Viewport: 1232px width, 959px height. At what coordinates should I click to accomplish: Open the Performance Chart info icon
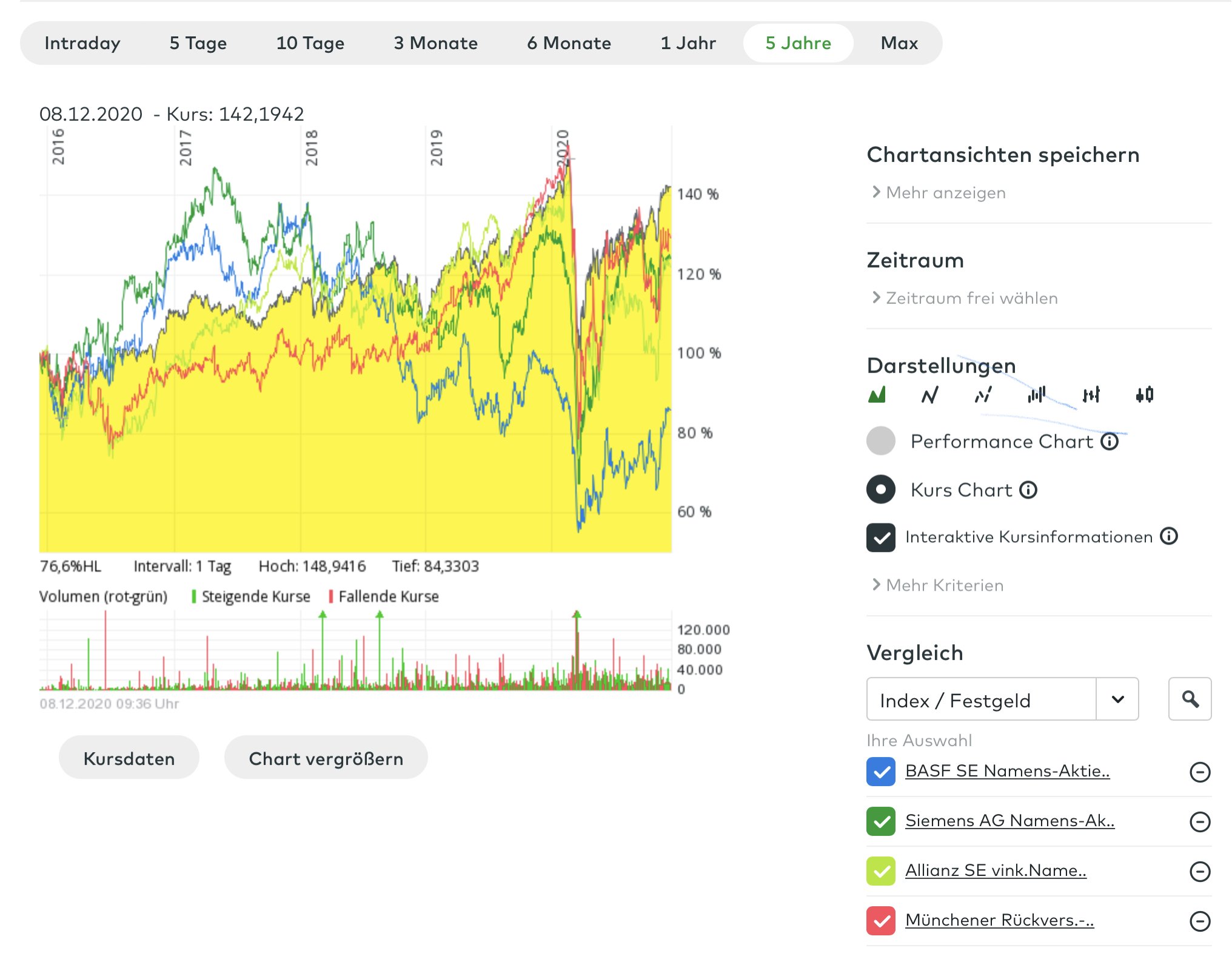point(1110,441)
